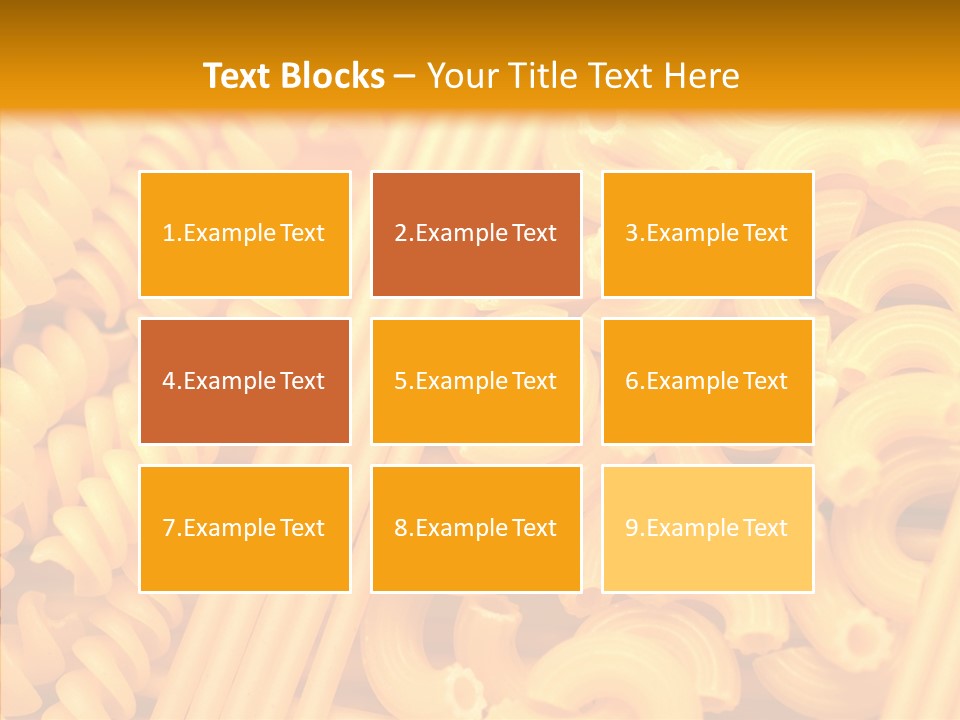Click the number '8.' in the bottom-middle block
960x720 pixels.
(x=403, y=528)
